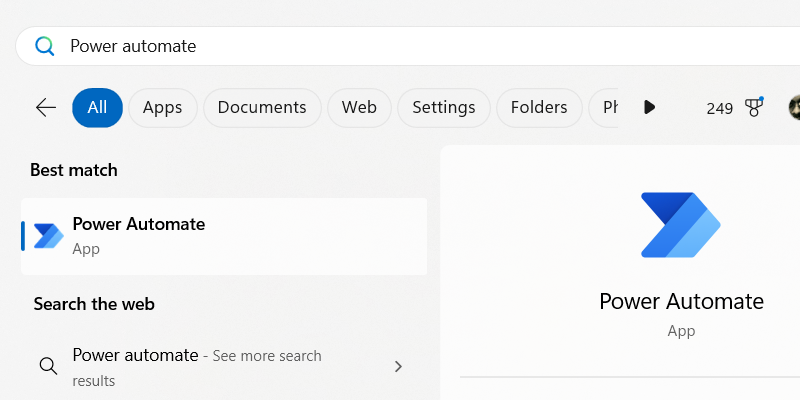Filter search results by Folders
Viewport: 800px width, 400px height.
click(x=539, y=107)
